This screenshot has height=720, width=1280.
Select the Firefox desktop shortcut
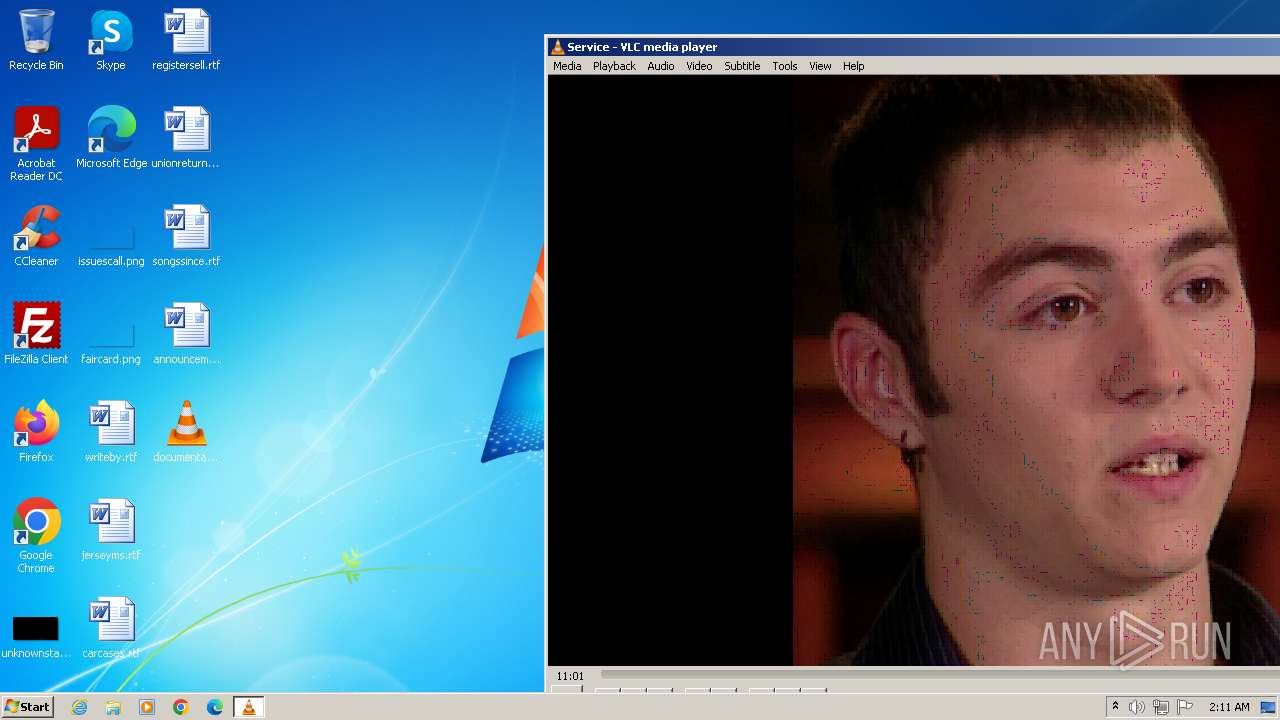click(x=36, y=432)
